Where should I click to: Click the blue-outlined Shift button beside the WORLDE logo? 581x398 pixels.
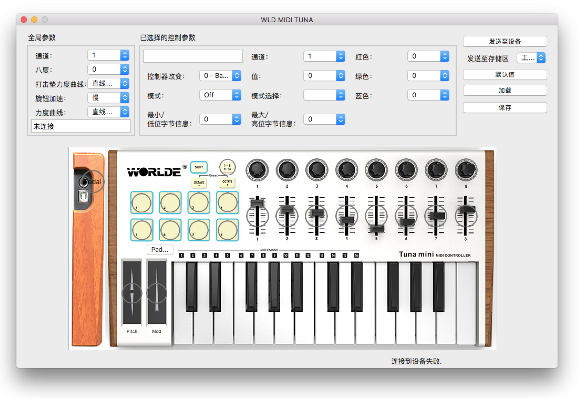coord(199,167)
